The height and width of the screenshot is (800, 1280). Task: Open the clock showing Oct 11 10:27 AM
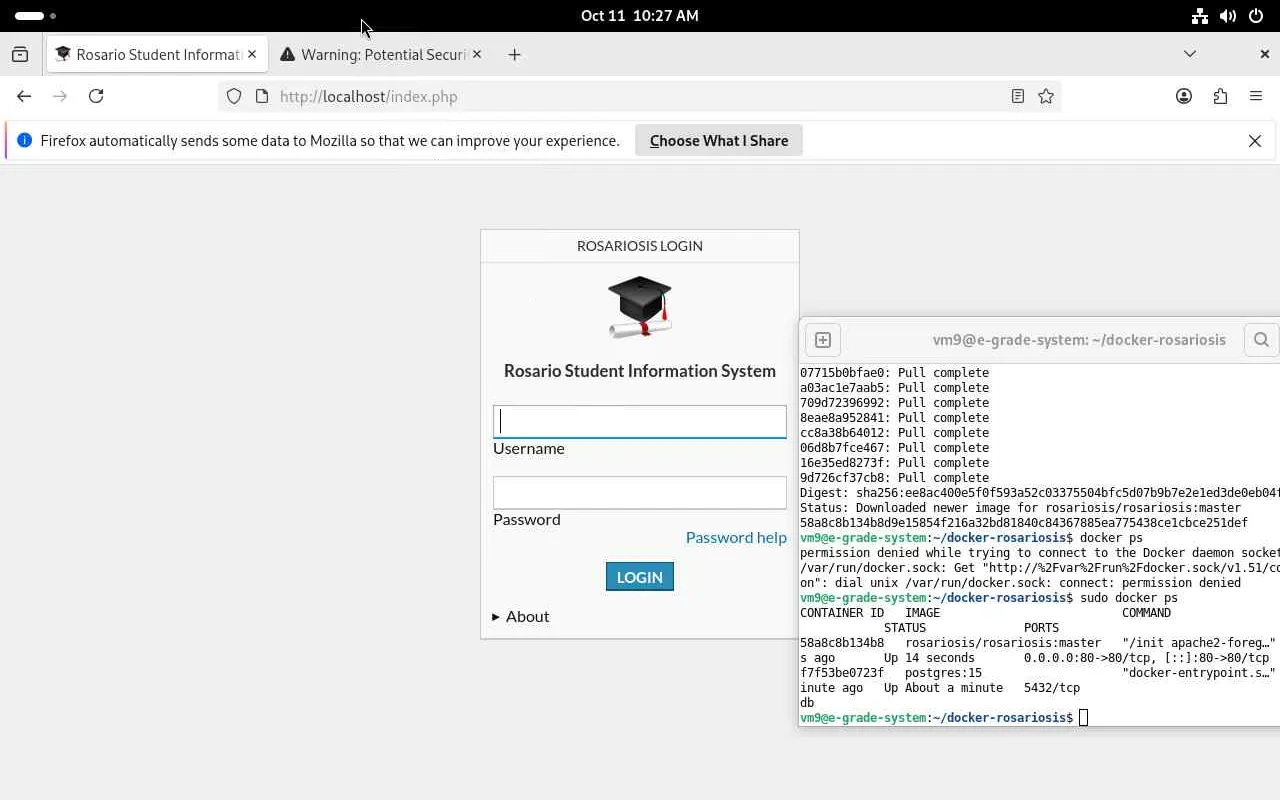[640, 16]
